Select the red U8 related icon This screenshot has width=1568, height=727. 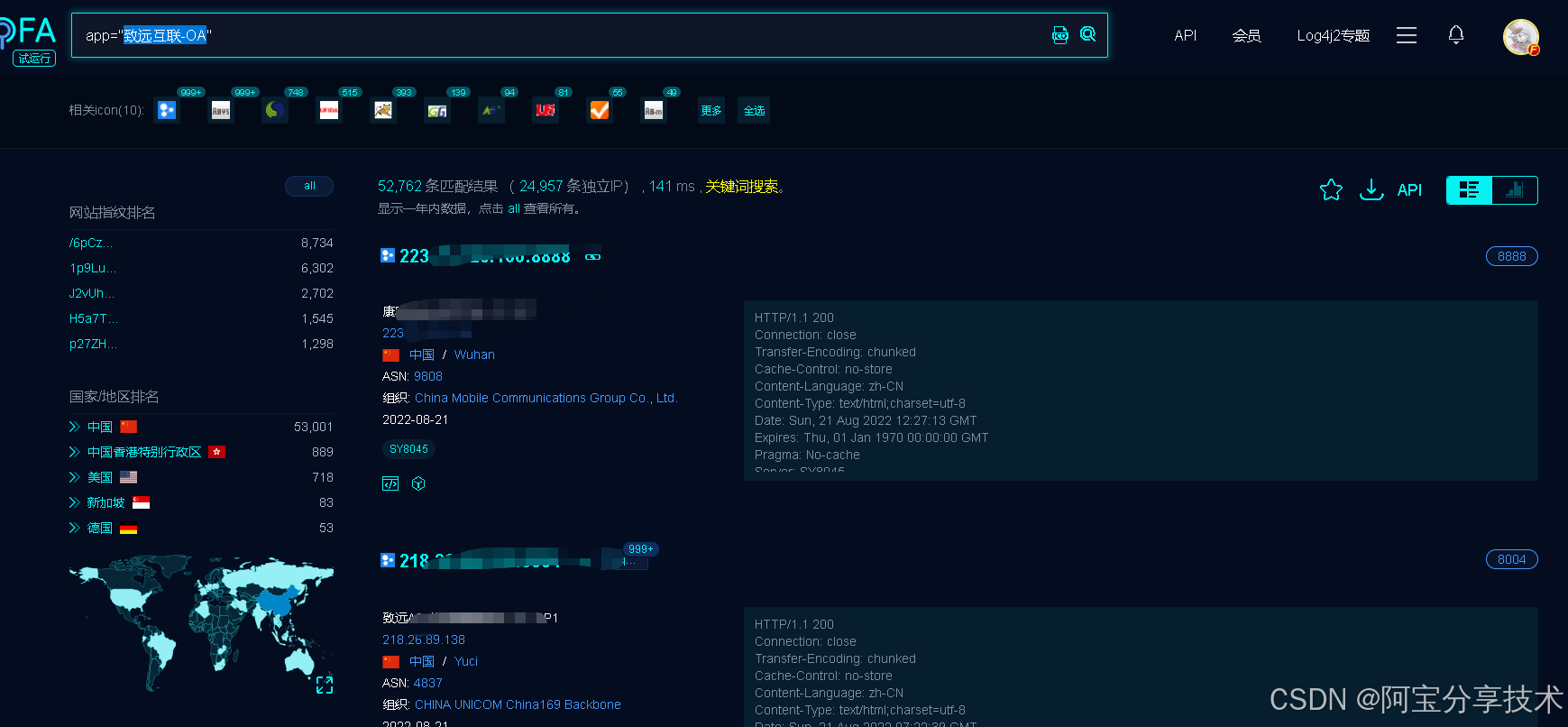pos(546,110)
